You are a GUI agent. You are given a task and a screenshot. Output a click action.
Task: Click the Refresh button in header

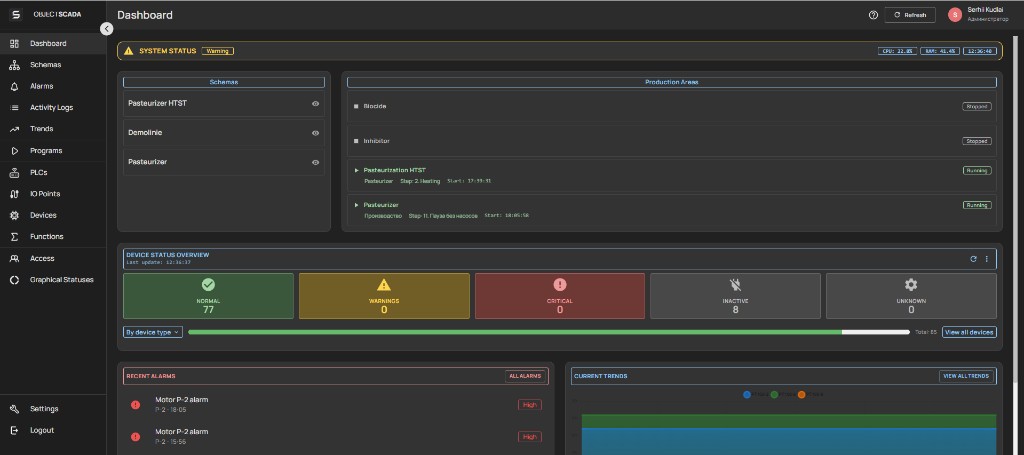(x=910, y=15)
